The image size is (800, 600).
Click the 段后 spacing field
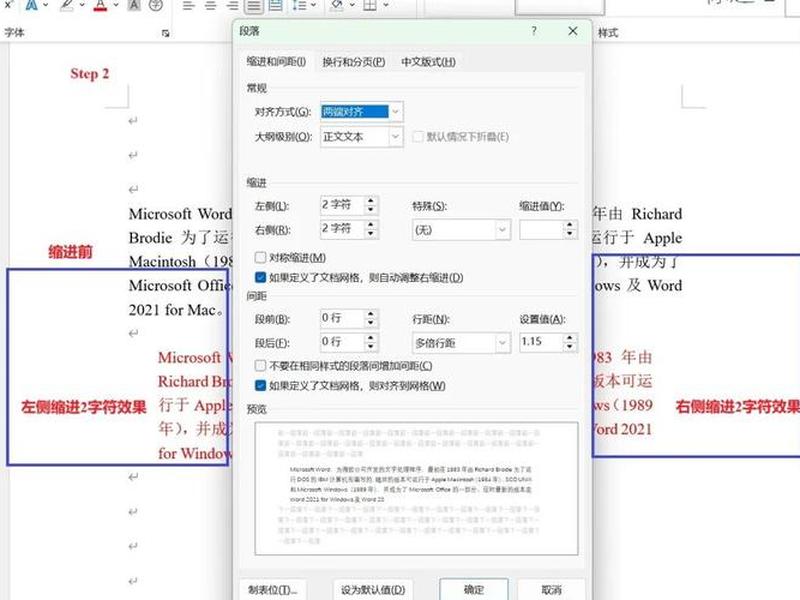(342, 342)
